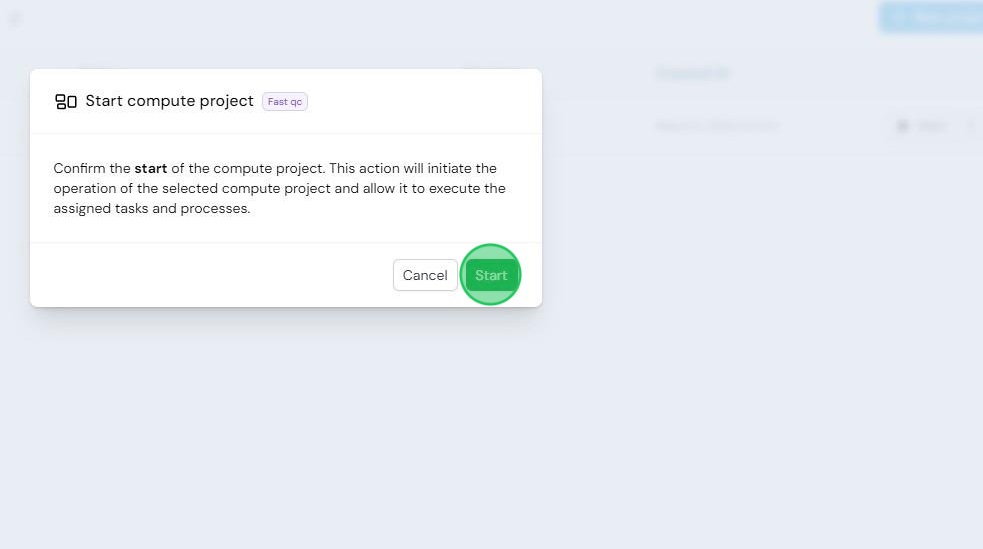983x549 pixels.
Task: Click the blurred more-options icon at right edge
Action: pos(970,126)
